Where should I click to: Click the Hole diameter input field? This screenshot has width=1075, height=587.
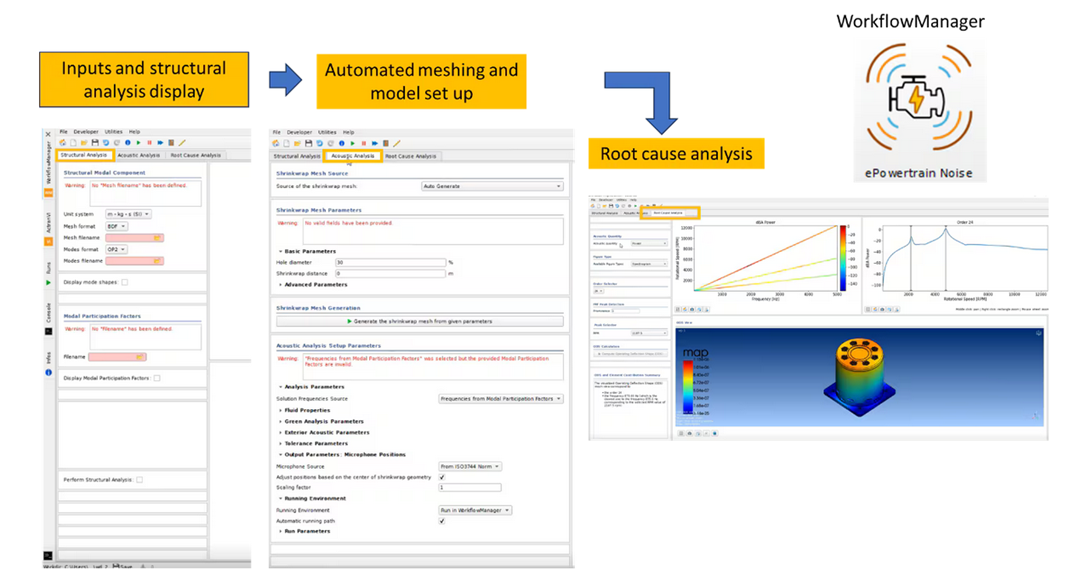[x=390, y=262]
